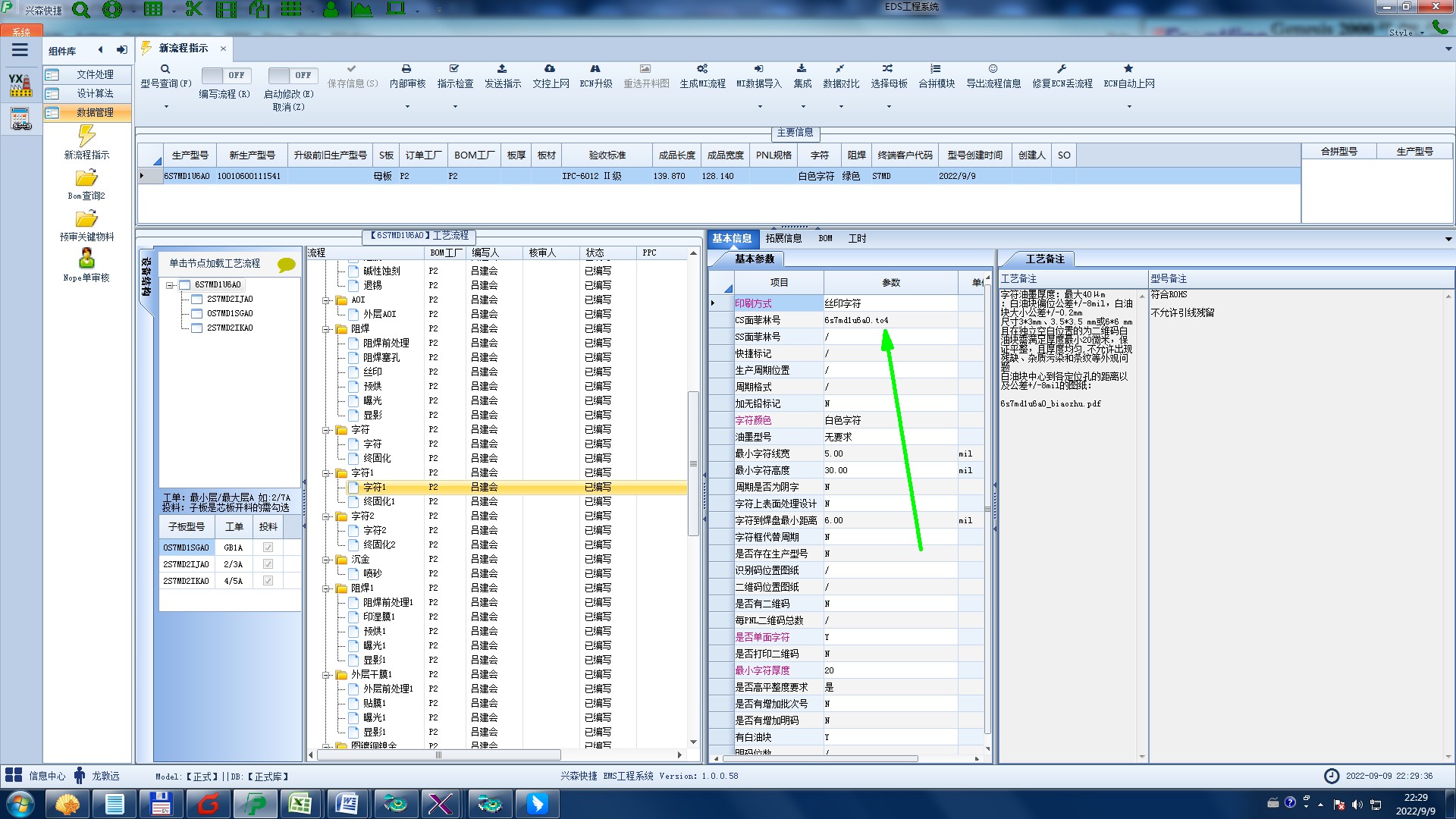Toggle the 启动修改 OFF switch
Image resolution: width=1456 pixels, height=819 pixels.
click(x=292, y=75)
